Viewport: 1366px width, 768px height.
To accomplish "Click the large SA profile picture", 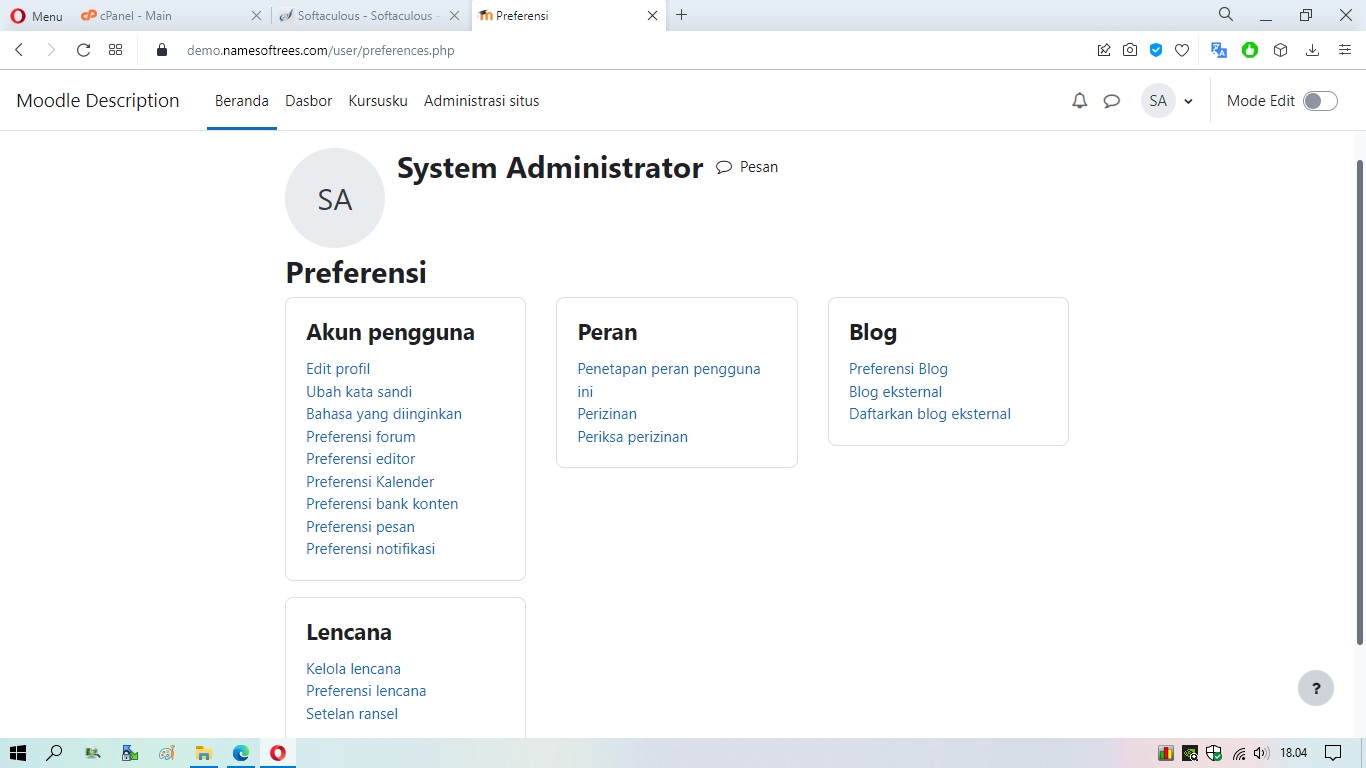I will [335, 198].
